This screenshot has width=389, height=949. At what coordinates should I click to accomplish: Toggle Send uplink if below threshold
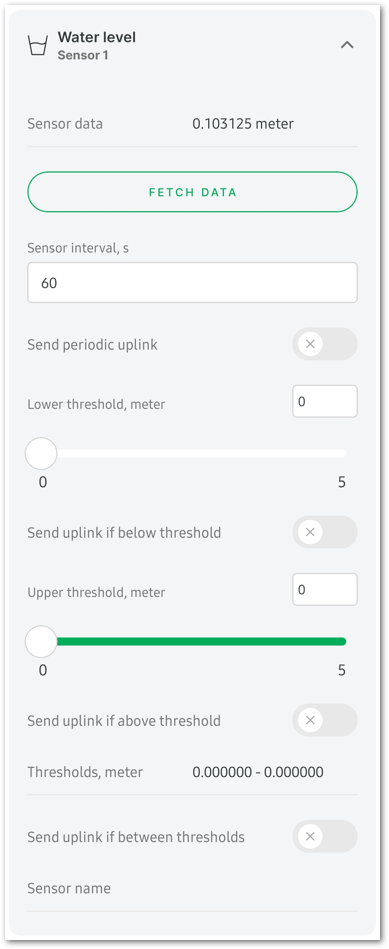325,532
